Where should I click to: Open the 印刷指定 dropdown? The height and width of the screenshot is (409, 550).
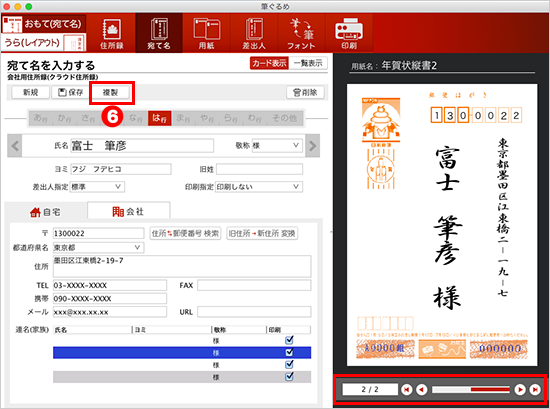(x=259, y=187)
